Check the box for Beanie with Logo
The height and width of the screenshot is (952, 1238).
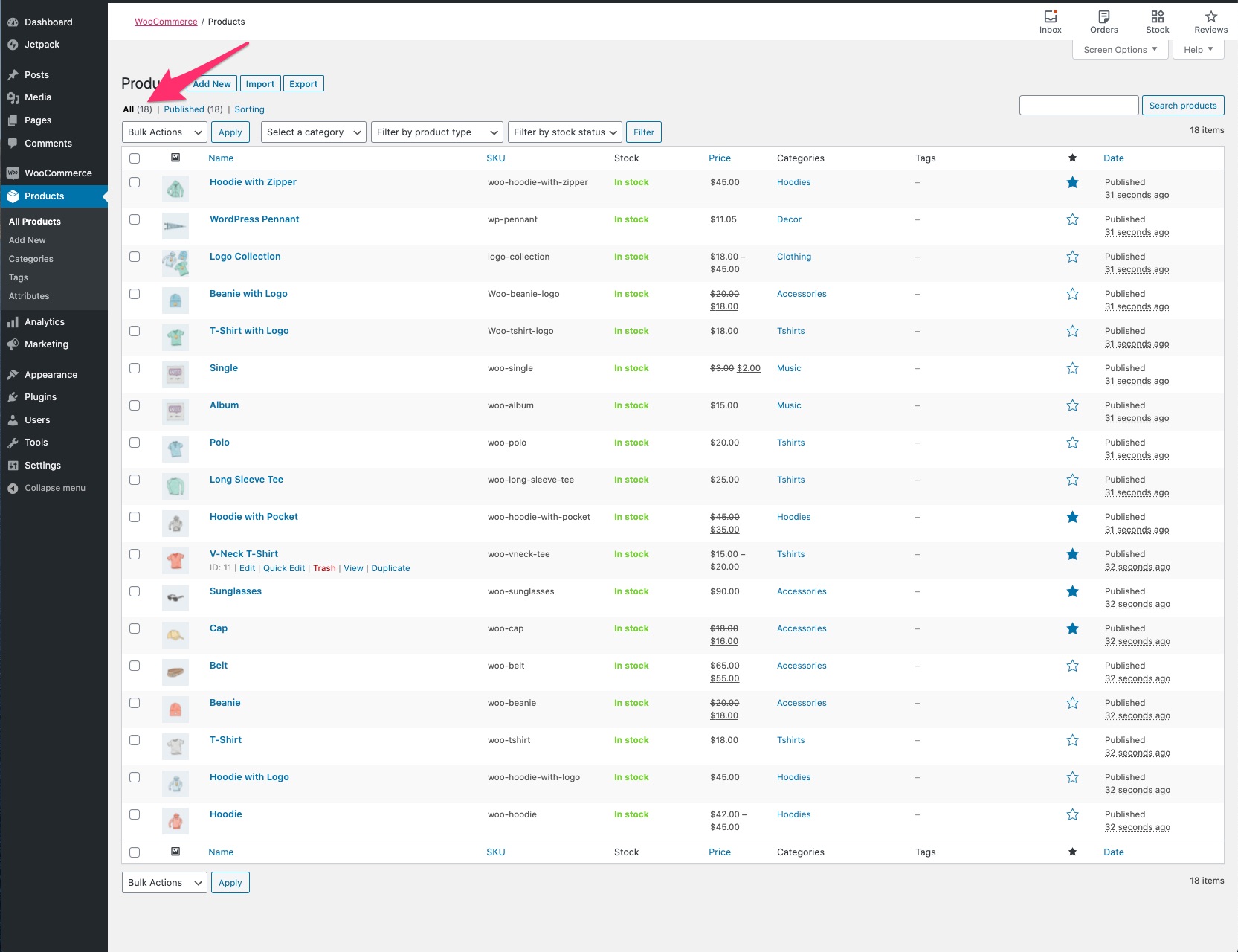[135, 294]
